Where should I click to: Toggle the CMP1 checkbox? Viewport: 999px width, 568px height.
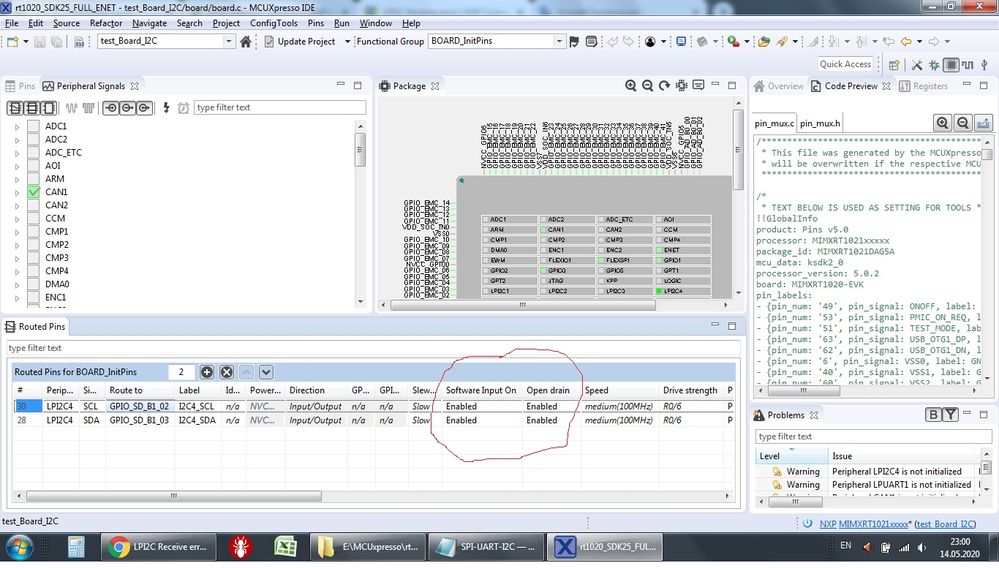34,231
